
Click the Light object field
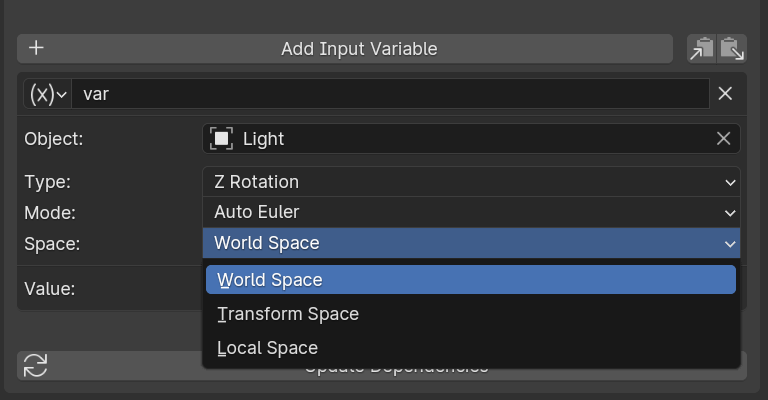coord(460,139)
